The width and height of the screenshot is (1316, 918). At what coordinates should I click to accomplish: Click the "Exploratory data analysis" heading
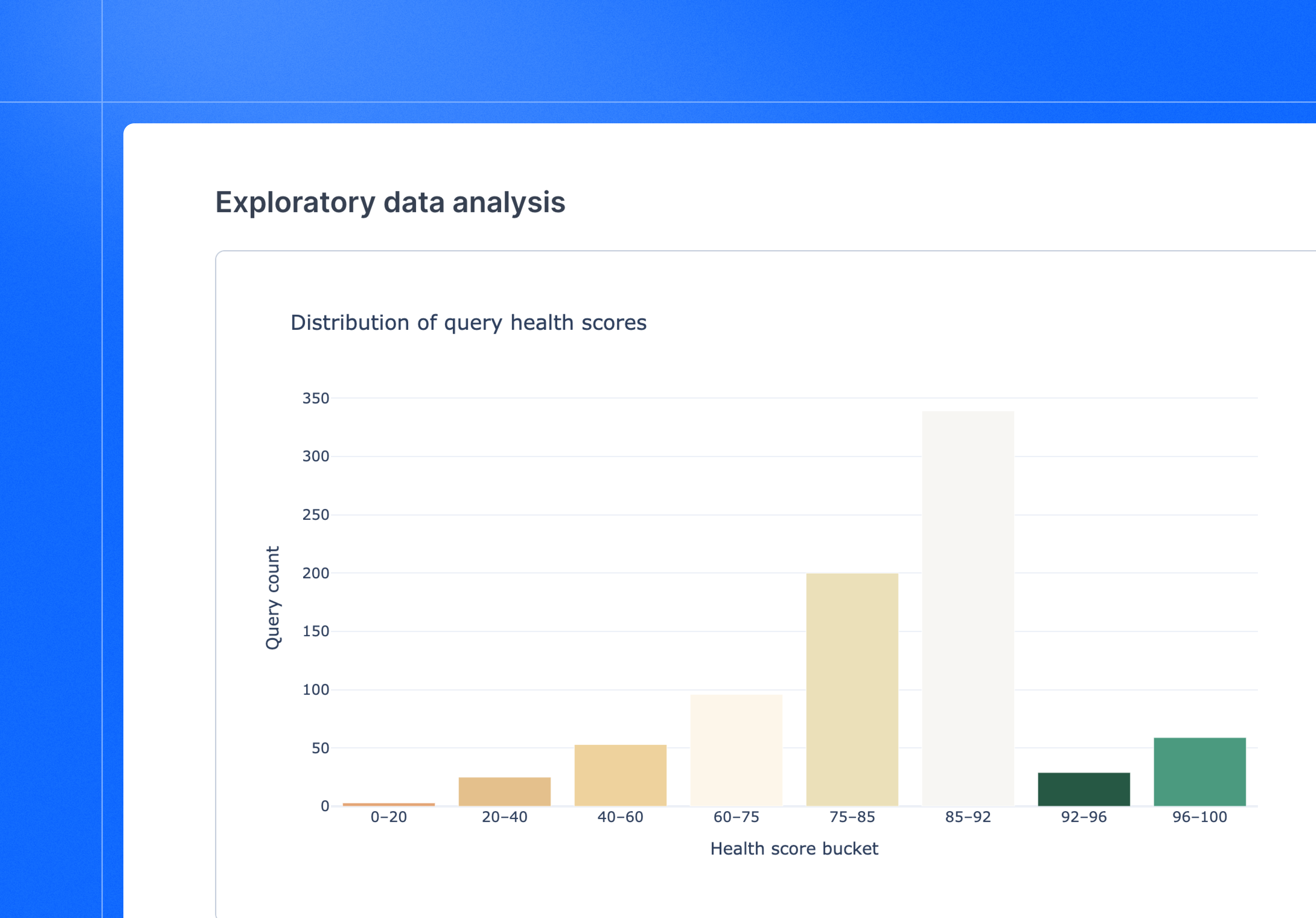coord(390,202)
